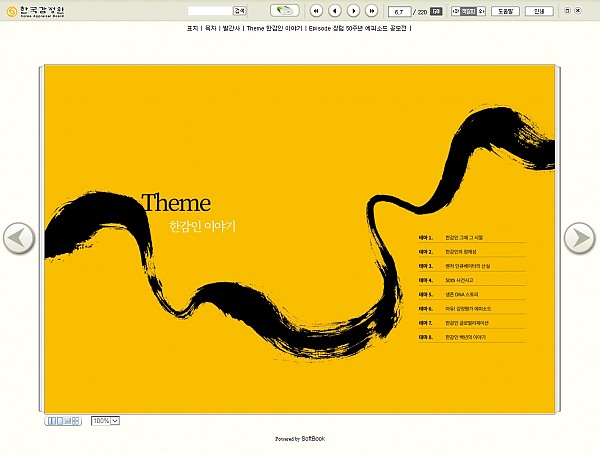
Task: Click the window restore icon
Action: coord(567,11)
